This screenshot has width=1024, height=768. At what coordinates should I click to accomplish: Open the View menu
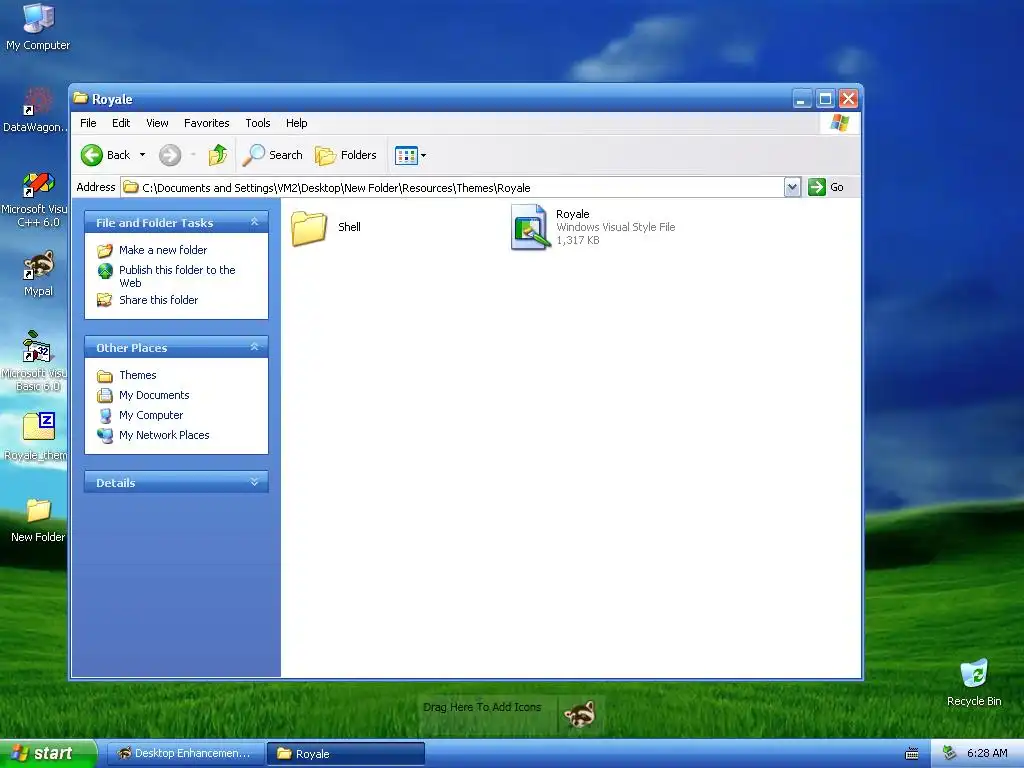tap(157, 123)
